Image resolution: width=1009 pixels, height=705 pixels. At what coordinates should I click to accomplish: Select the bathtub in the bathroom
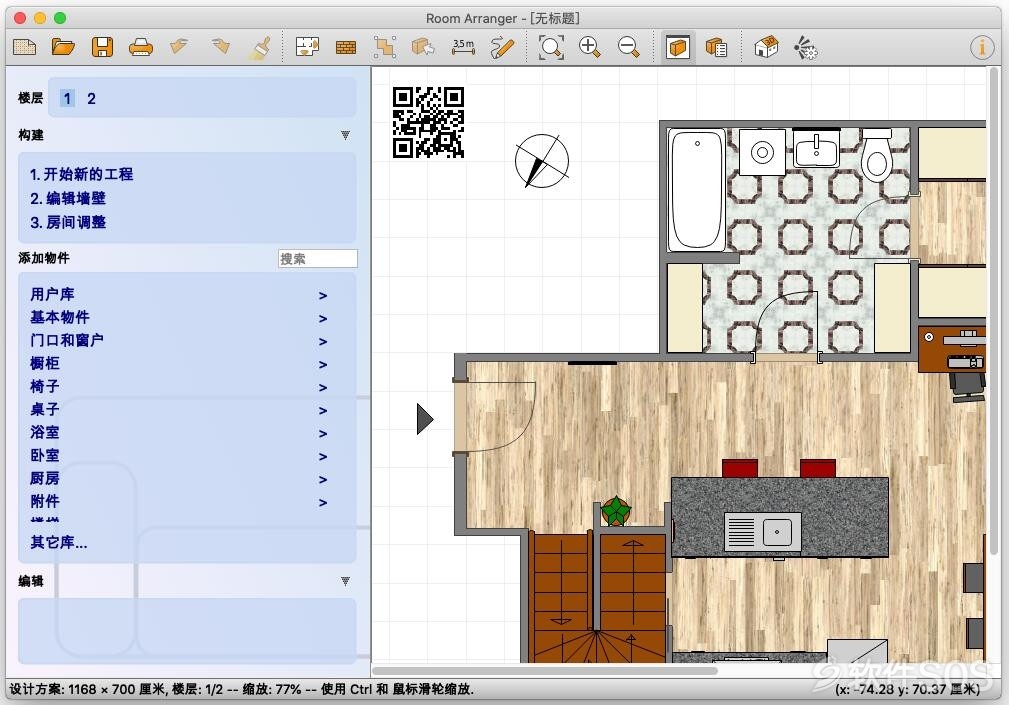coord(697,190)
